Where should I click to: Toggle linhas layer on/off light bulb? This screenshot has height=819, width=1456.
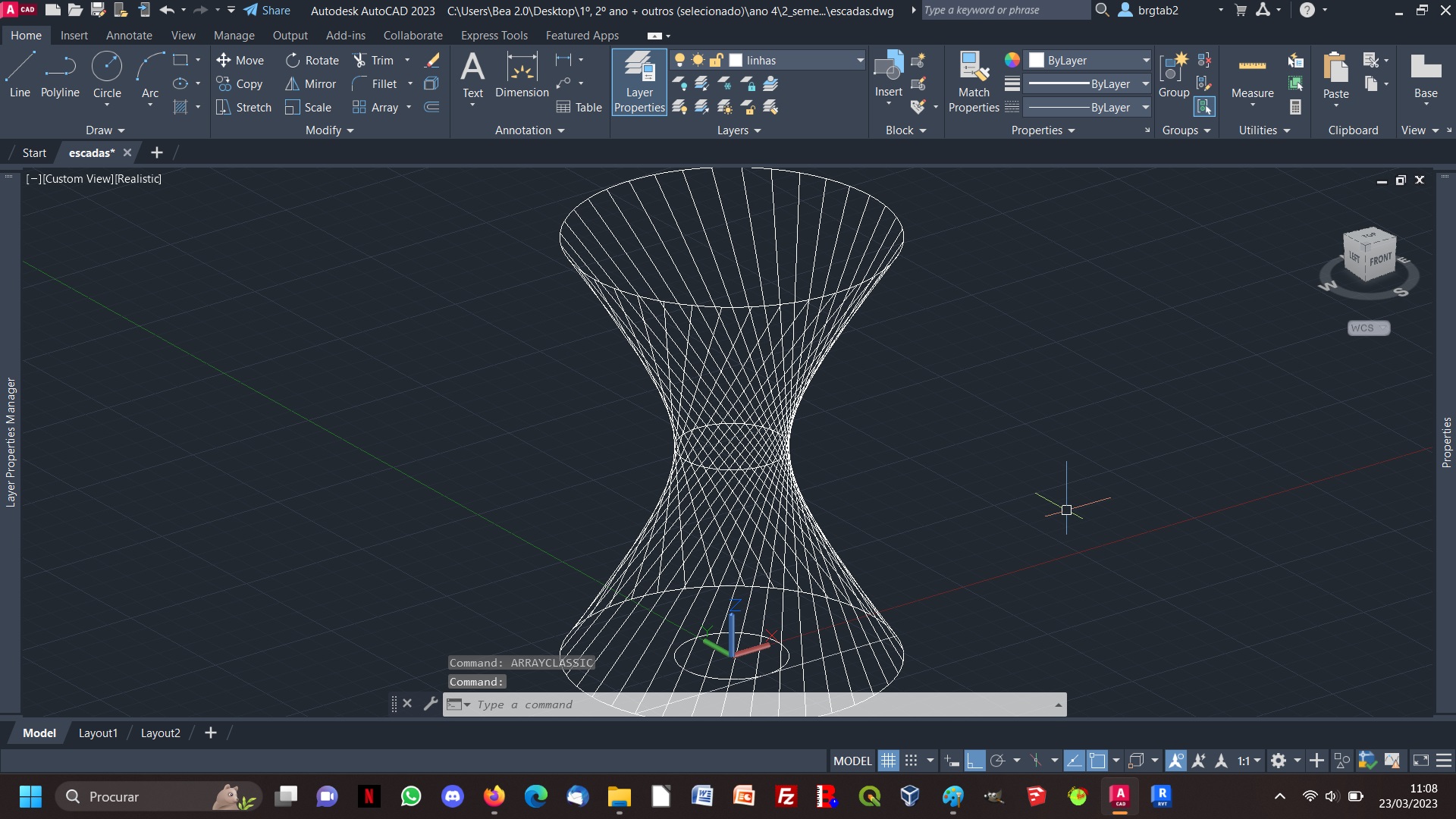pyautogui.click(x=679, y=60)
